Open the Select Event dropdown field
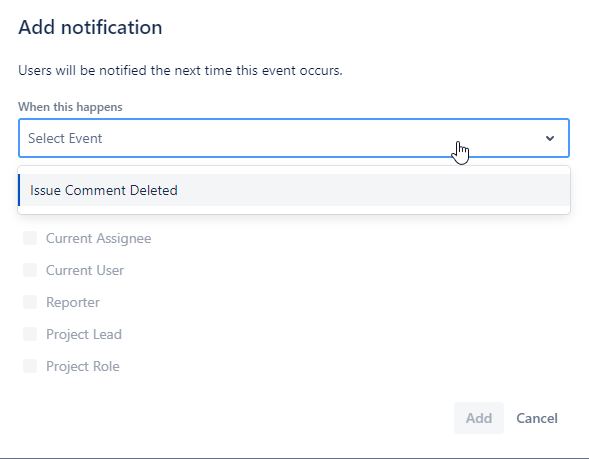 [x=294, y=138]
